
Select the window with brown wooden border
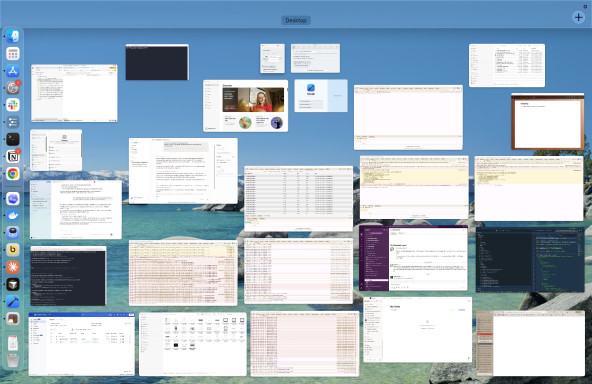(547, 121)
